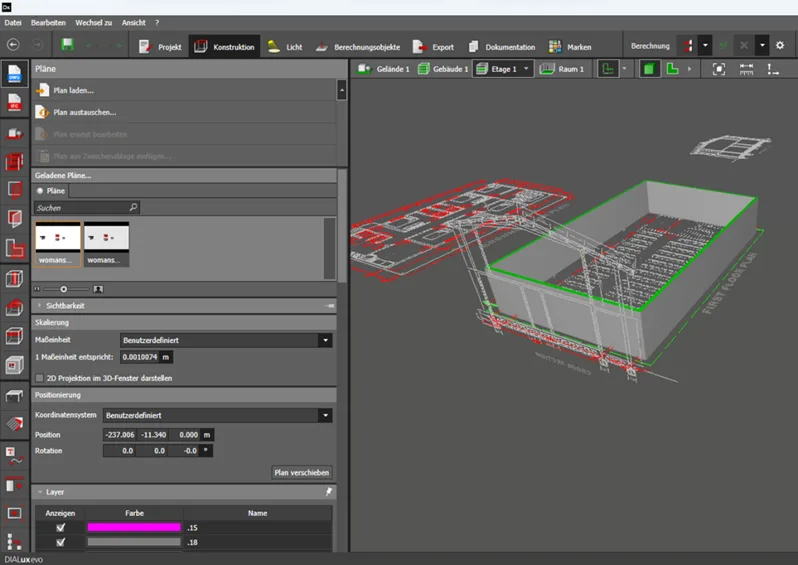Click the fit-to-view zoom icon
798x565 pixels.
[719, 69]
